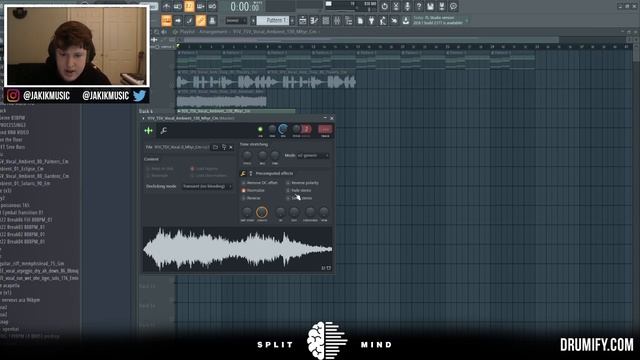Open the Declicking mode dropdown
This screenshot has height=360, width=640.
point(207,187)
